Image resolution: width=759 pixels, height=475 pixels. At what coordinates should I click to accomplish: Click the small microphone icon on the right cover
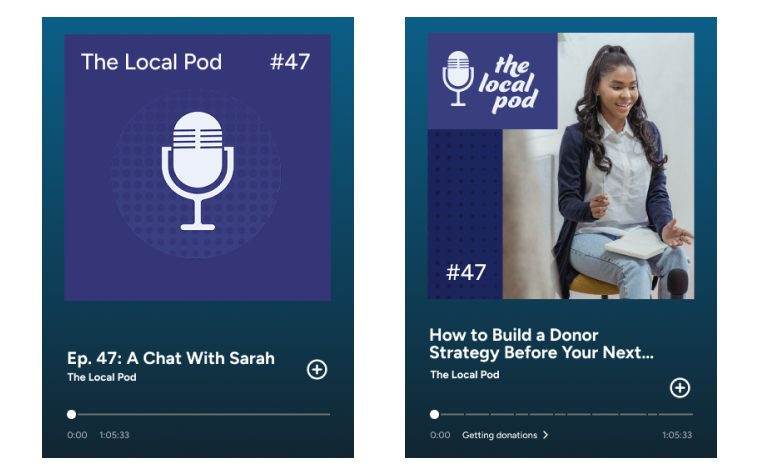point(458,78)
